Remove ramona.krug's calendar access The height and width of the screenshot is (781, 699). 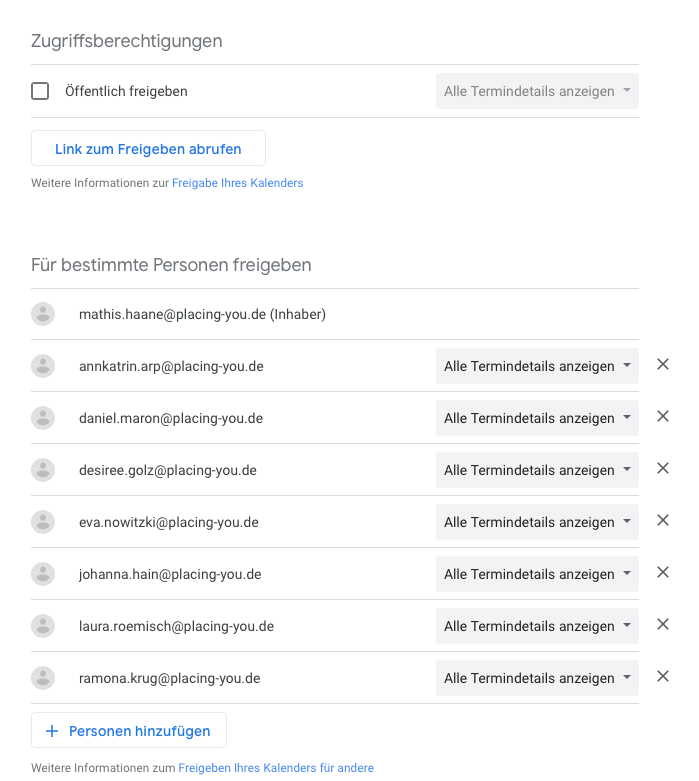662,677
